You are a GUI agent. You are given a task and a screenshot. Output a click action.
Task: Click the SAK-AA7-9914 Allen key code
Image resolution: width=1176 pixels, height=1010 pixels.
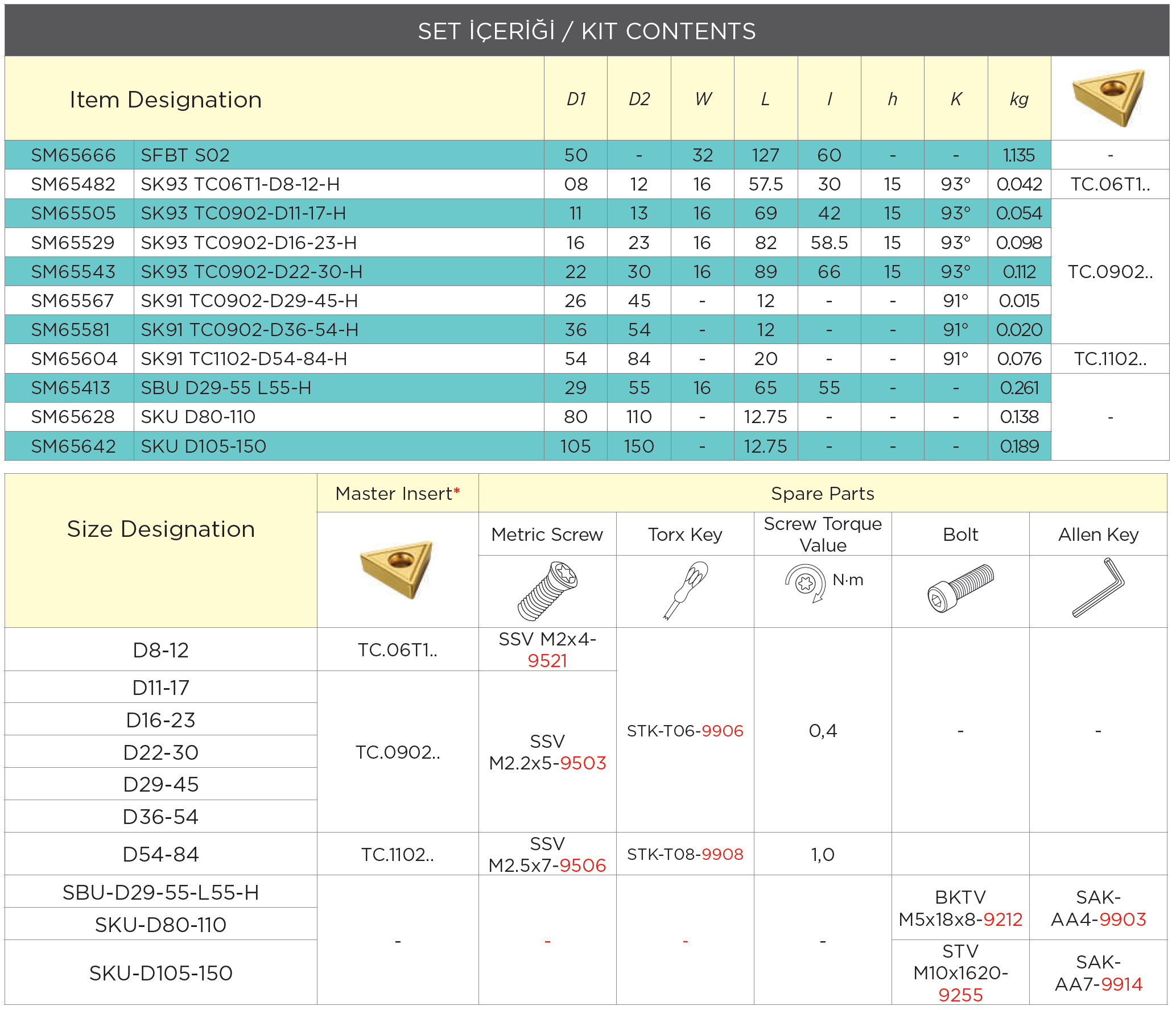click(1098, 973)
